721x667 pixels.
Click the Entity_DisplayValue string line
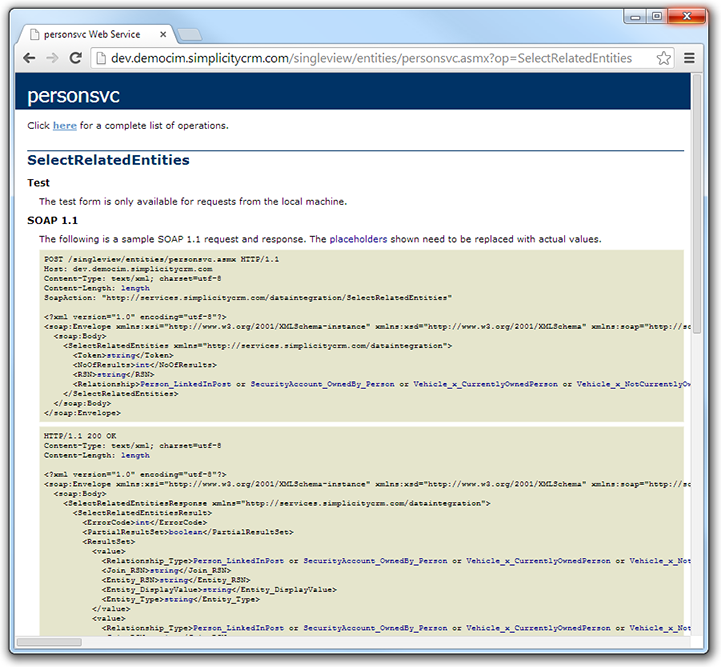tap(219, 590)
